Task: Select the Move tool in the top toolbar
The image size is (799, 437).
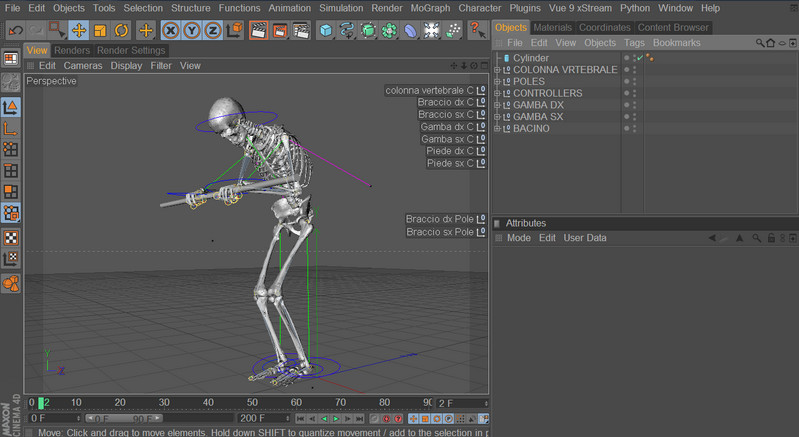Action: coord(78,30)
